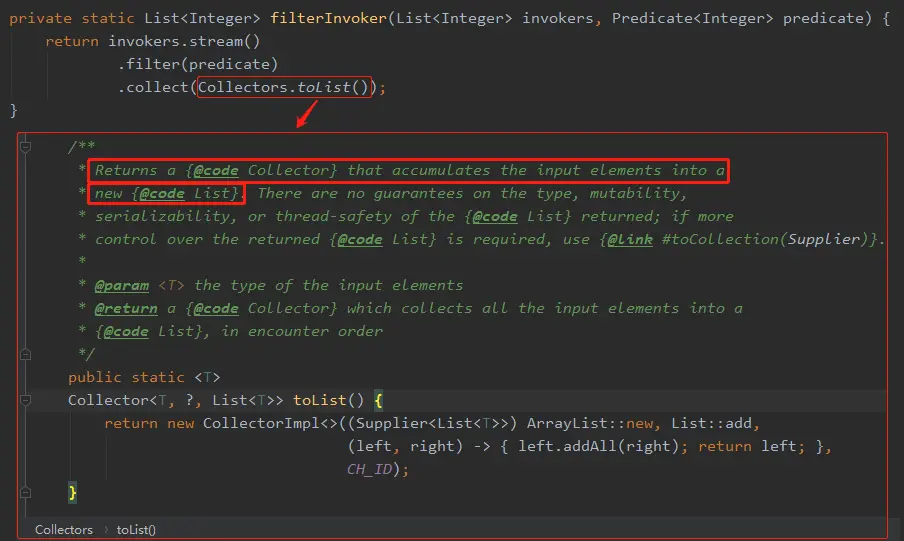Click the CollectorImpl constructor call
904x541 pixels.
click(x=261, y=423)
